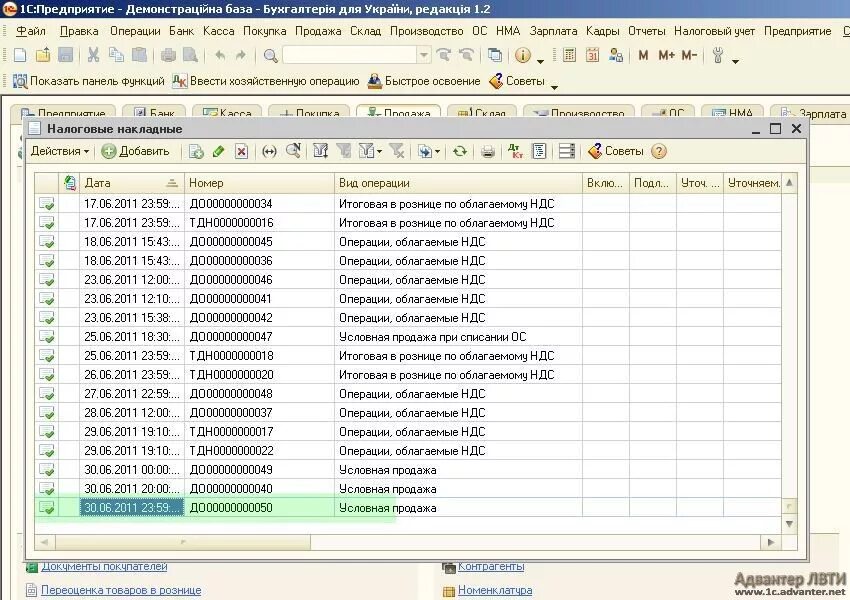Open the calculator icon
This screenshot has height=600, width=850.
(569, 55)
